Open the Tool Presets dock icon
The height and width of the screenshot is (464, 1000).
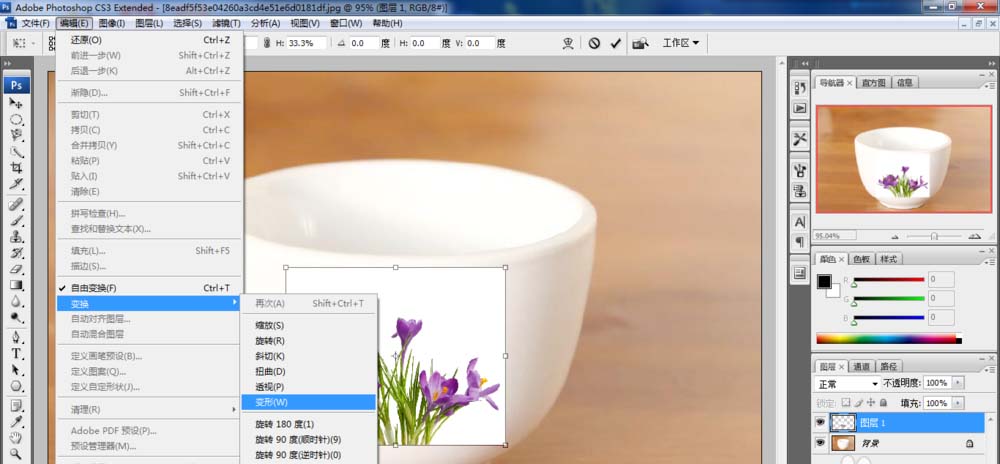pyautogui.click(x=800, y=139)
